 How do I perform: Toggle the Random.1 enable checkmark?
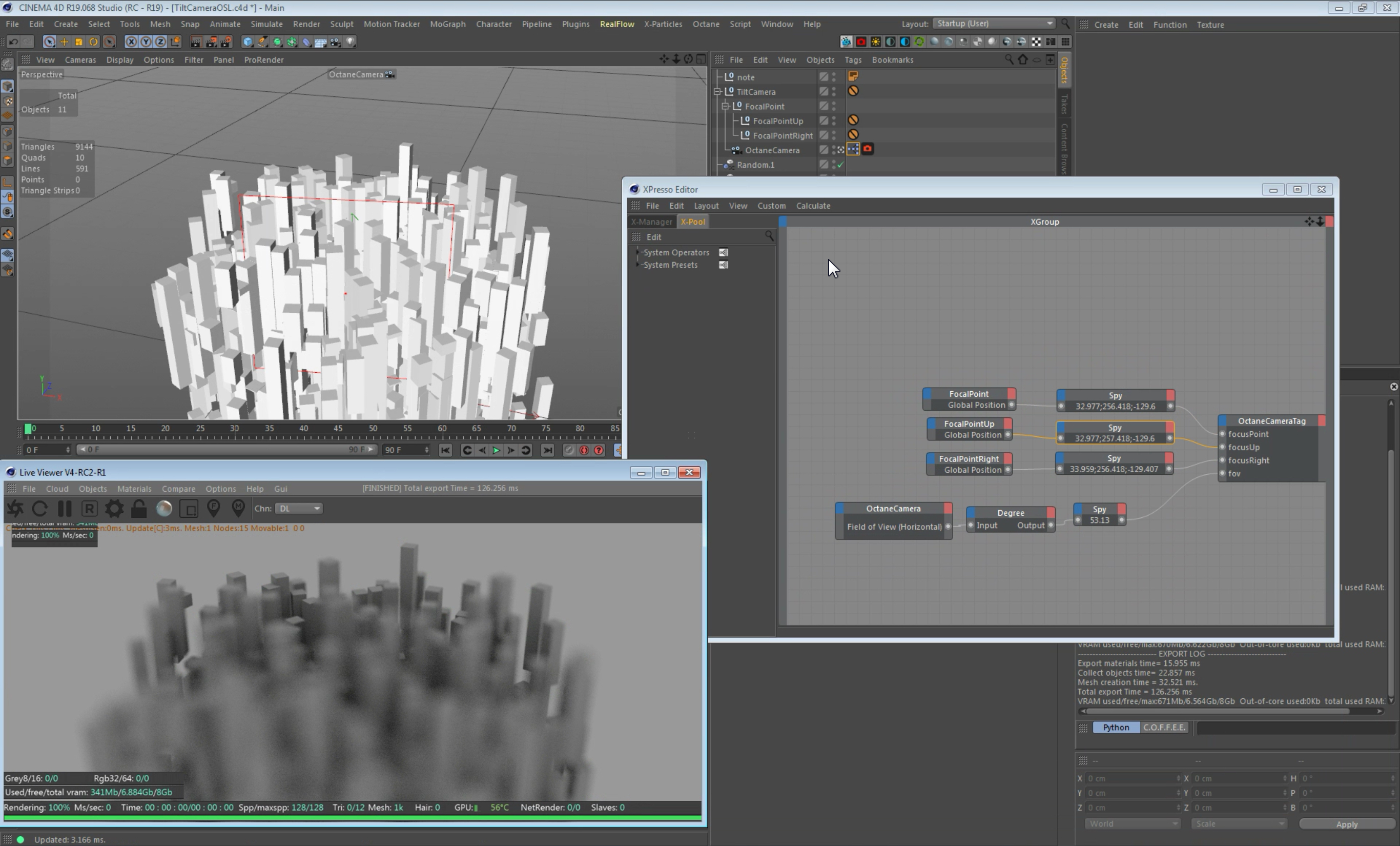[x=840, y=165]
